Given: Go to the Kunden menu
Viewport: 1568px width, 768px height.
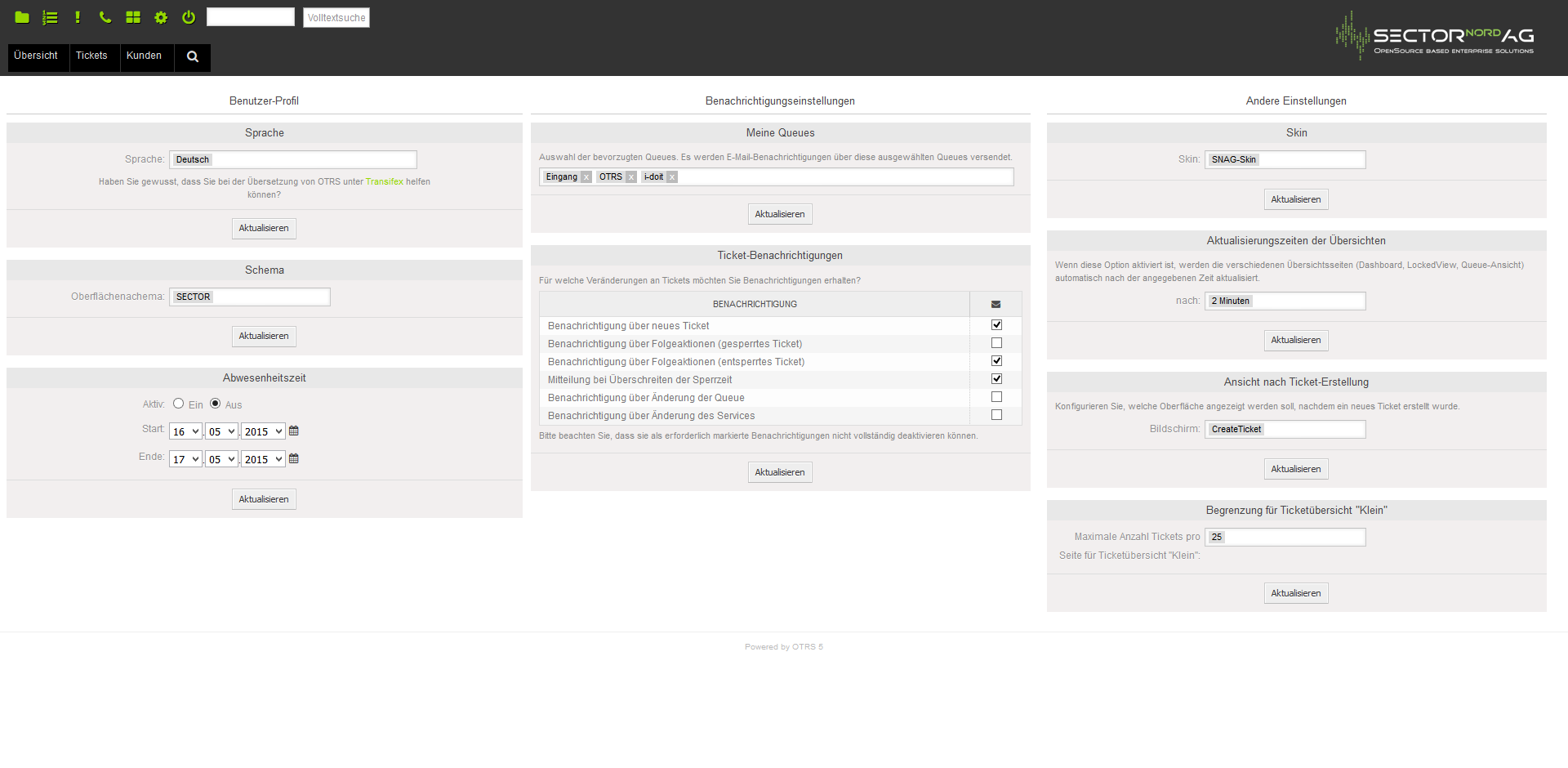Looking at the screenshot, I should 144,56.
